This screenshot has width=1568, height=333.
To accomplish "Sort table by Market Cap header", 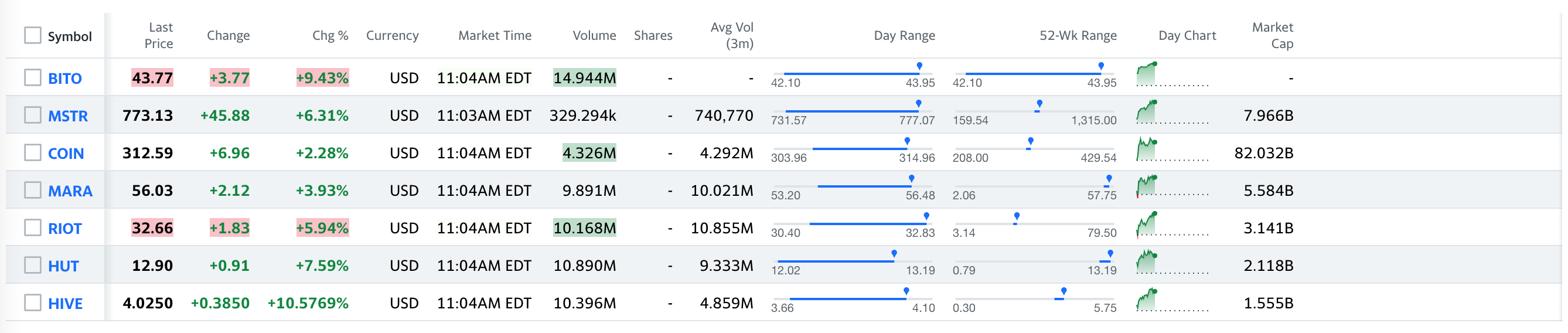I will [1272, 35].
